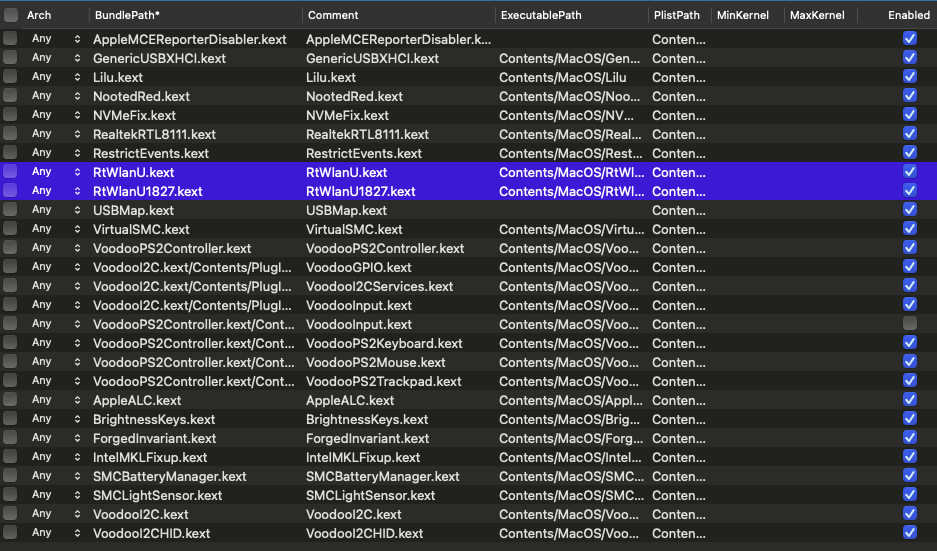Click the PlistPath cell for SMCLightSensor.kext
The height and width of the screenshot is (551, 937).
pyautogui.click(x=679, y=495)
